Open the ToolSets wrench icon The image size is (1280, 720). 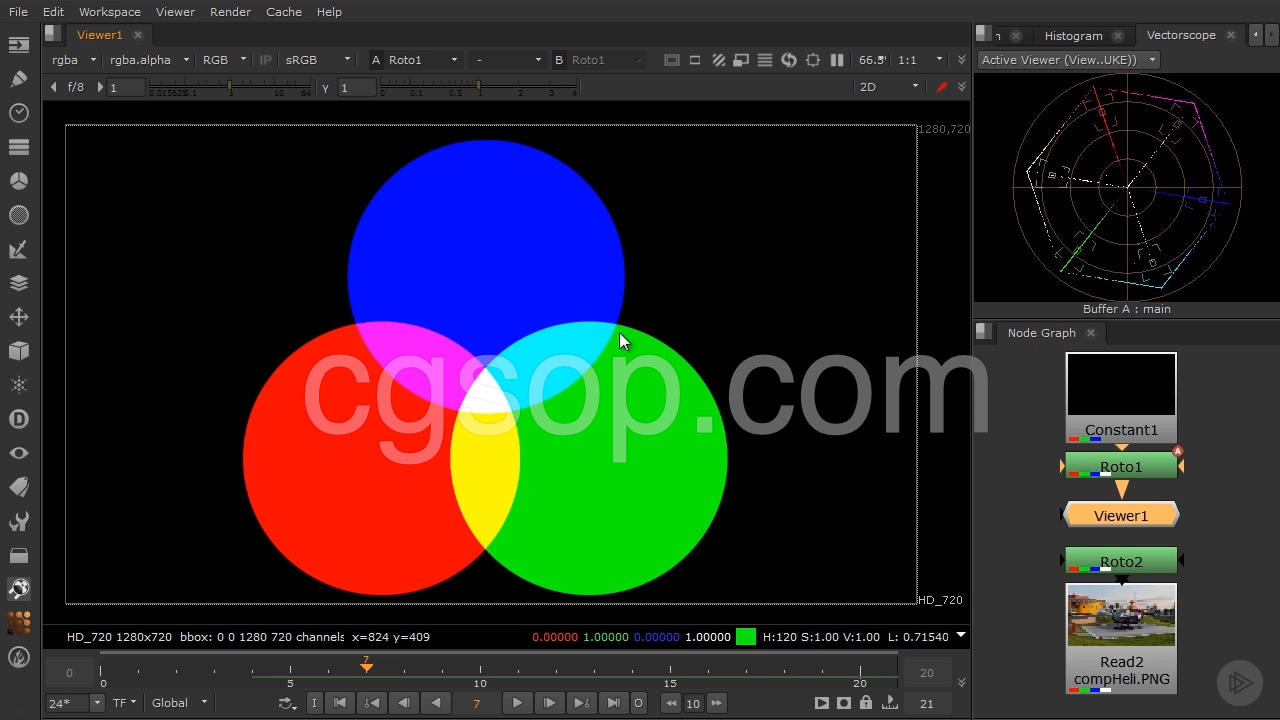point(19,521)
